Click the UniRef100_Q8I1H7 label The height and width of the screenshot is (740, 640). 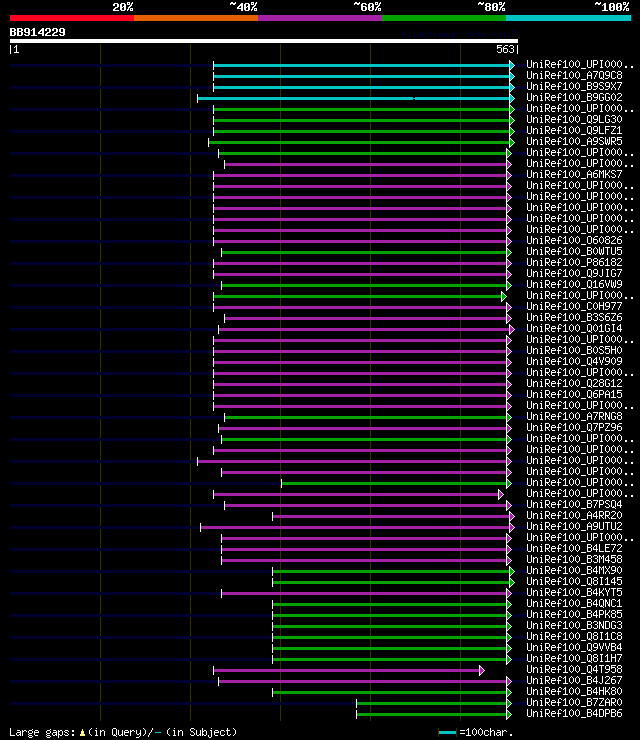coord(574,658)
